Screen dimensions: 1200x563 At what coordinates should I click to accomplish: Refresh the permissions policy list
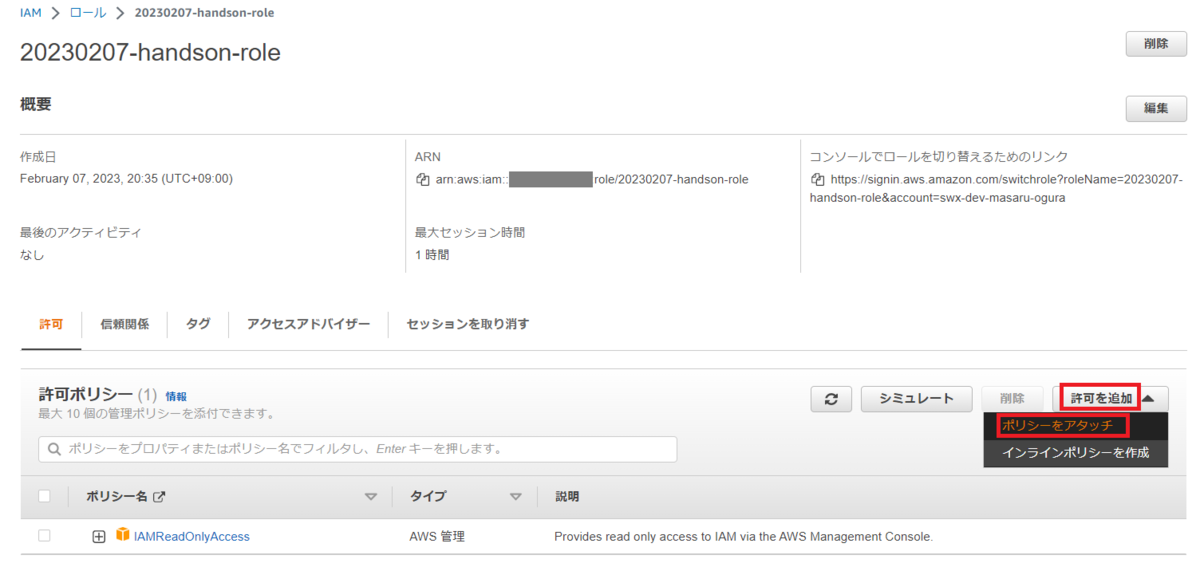click(831, 398)
